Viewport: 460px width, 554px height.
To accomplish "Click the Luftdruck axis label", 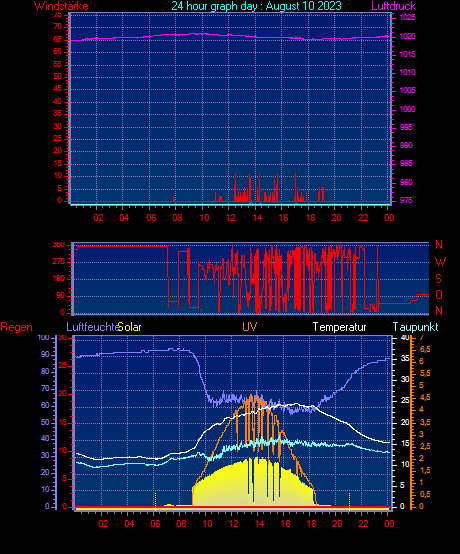I will pos(394,6).
